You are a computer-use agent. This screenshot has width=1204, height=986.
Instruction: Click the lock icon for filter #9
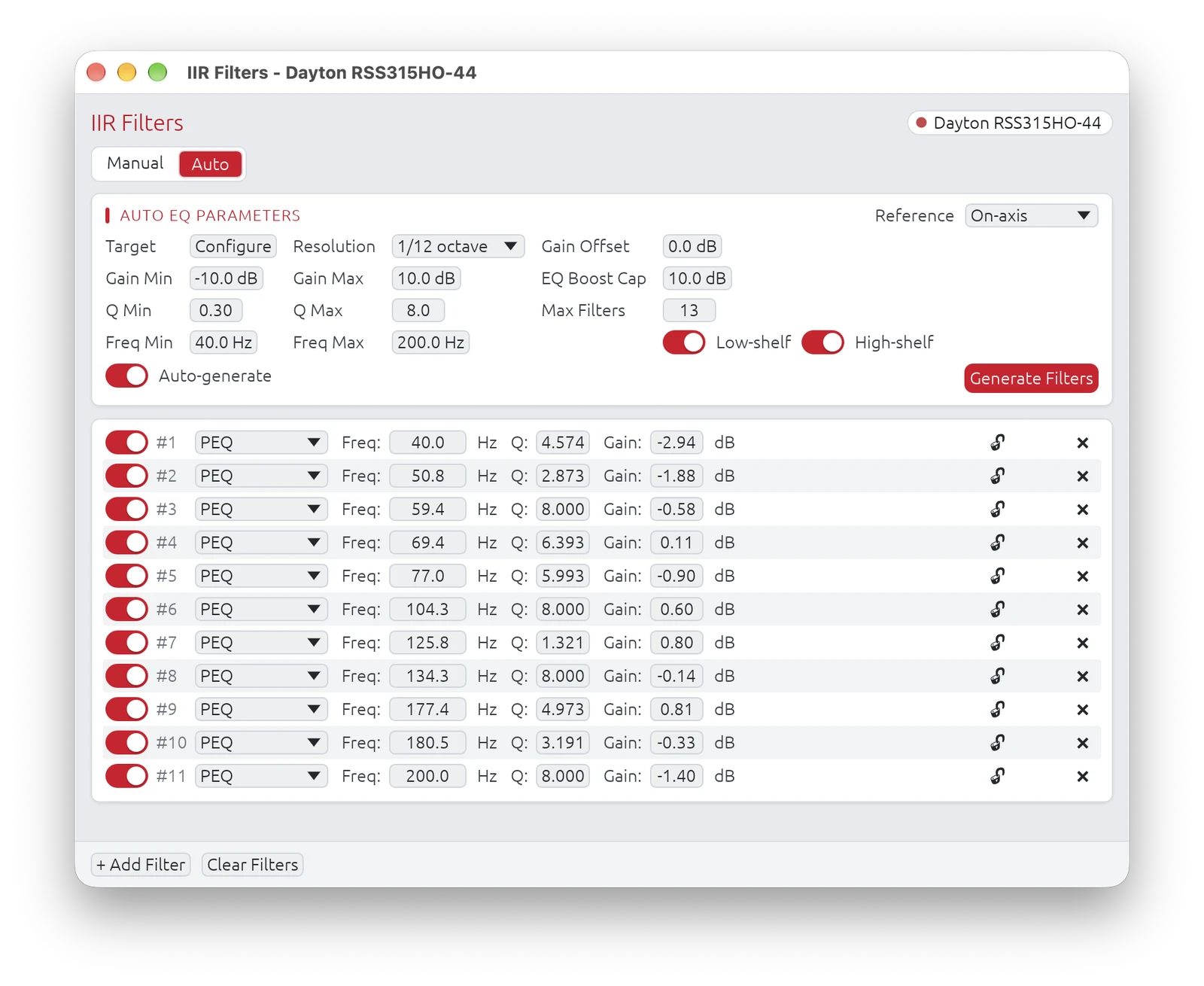coord(998,709)
